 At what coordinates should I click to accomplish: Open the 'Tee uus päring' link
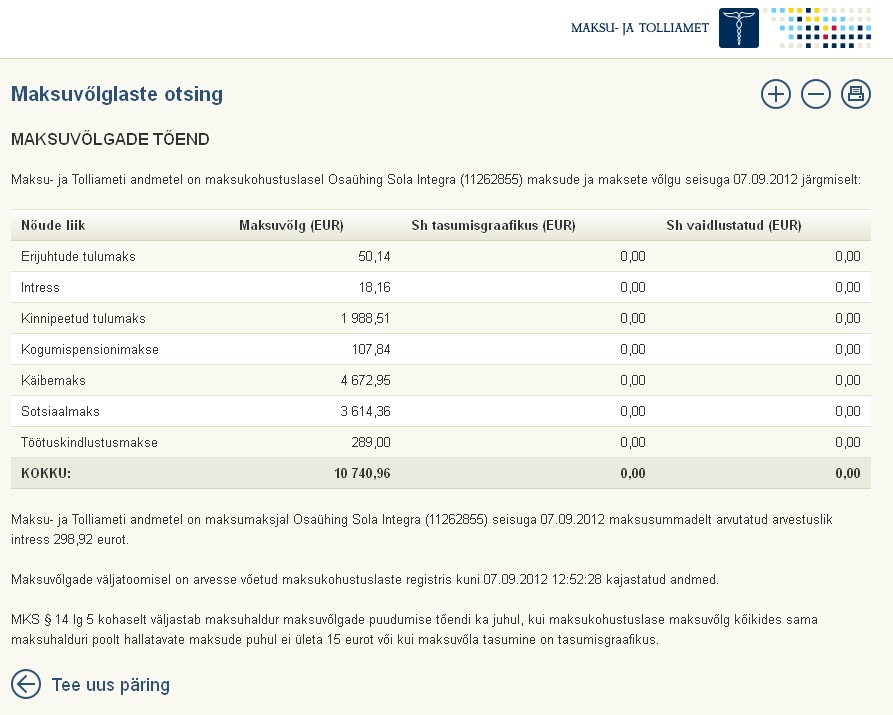pos(110,684)
